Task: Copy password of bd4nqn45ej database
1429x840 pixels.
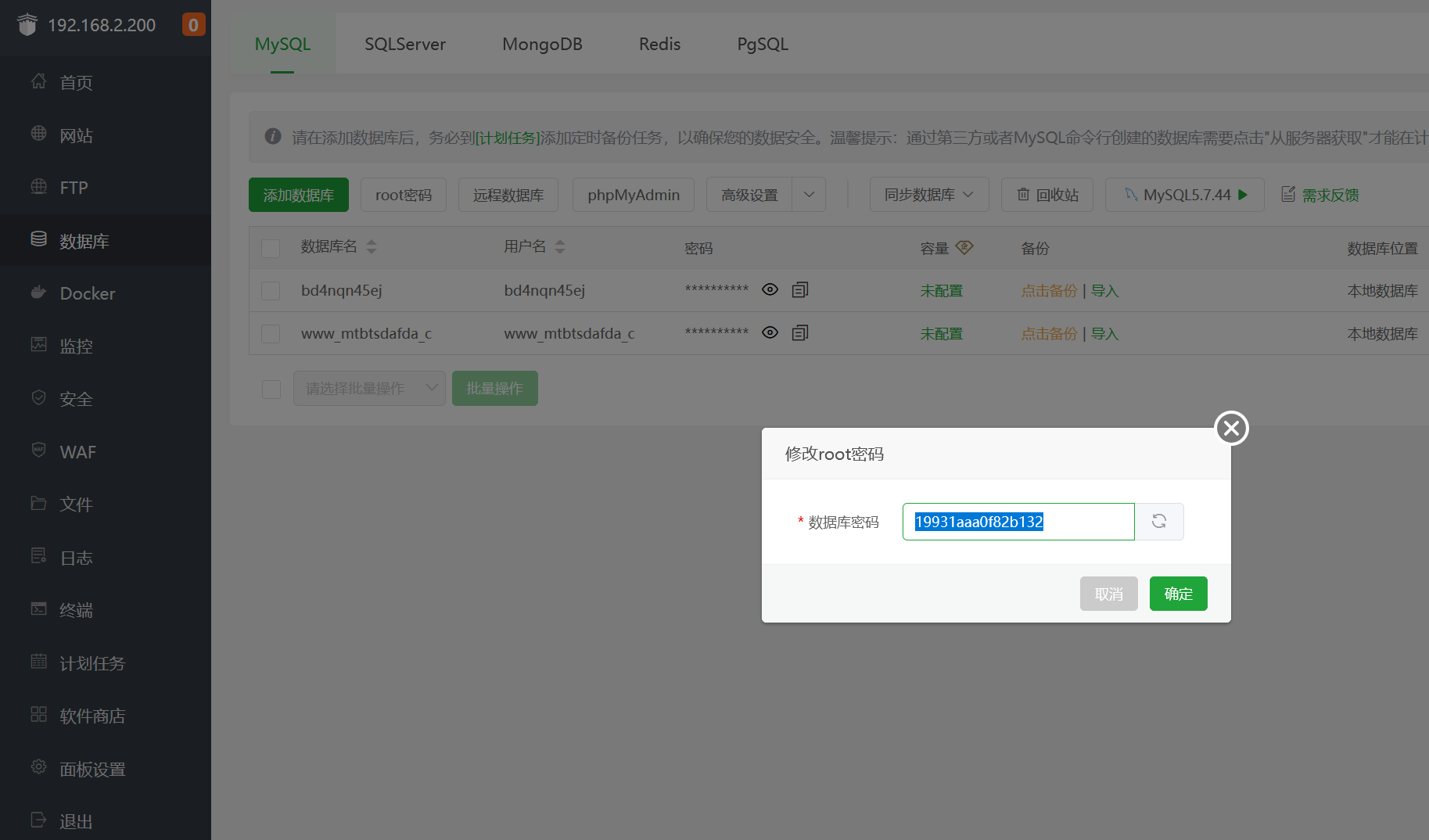Action: [x=800, y=290]
